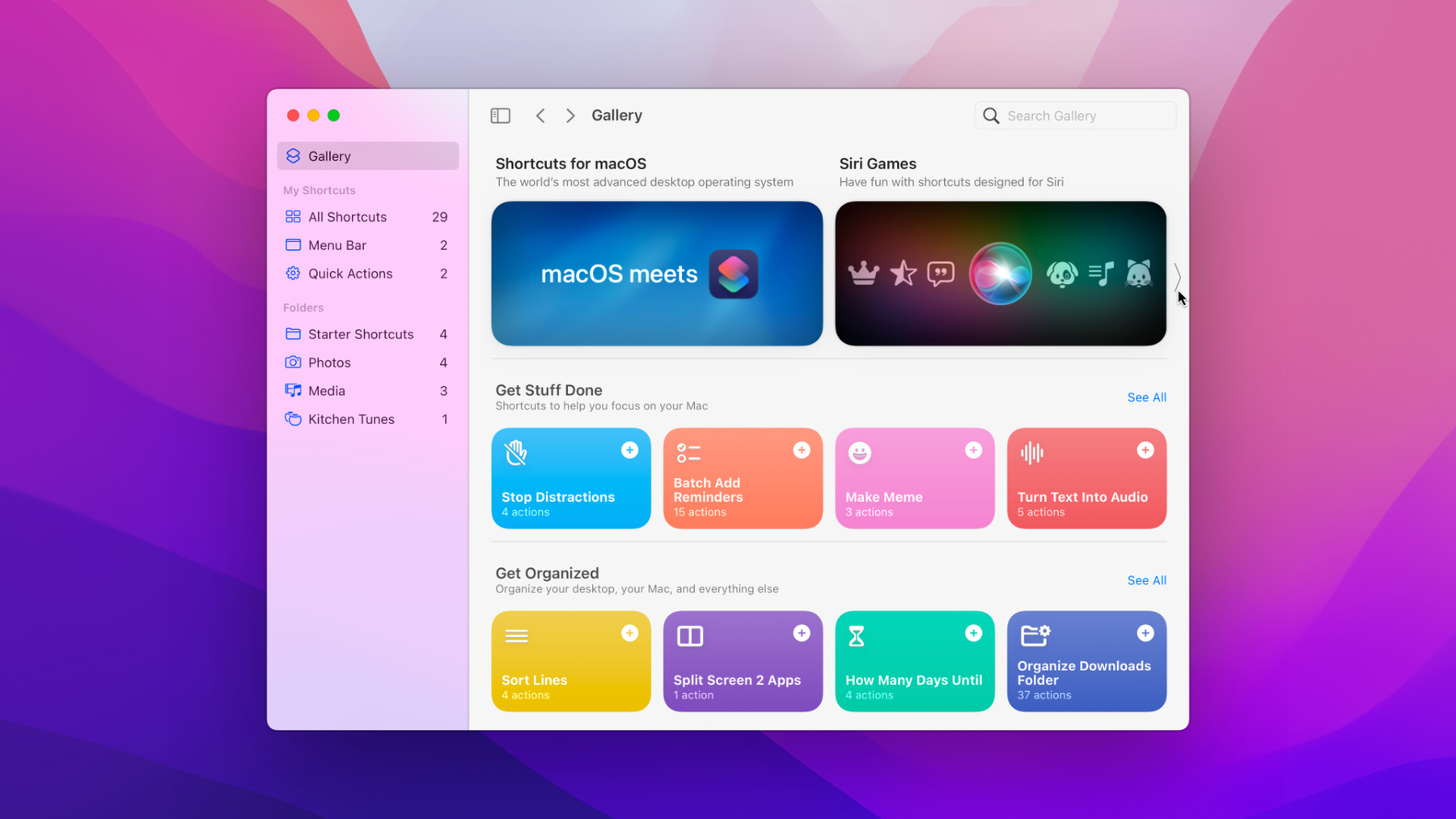
Task: Open the Stop Distractions card
Action: tap(571, 478)
